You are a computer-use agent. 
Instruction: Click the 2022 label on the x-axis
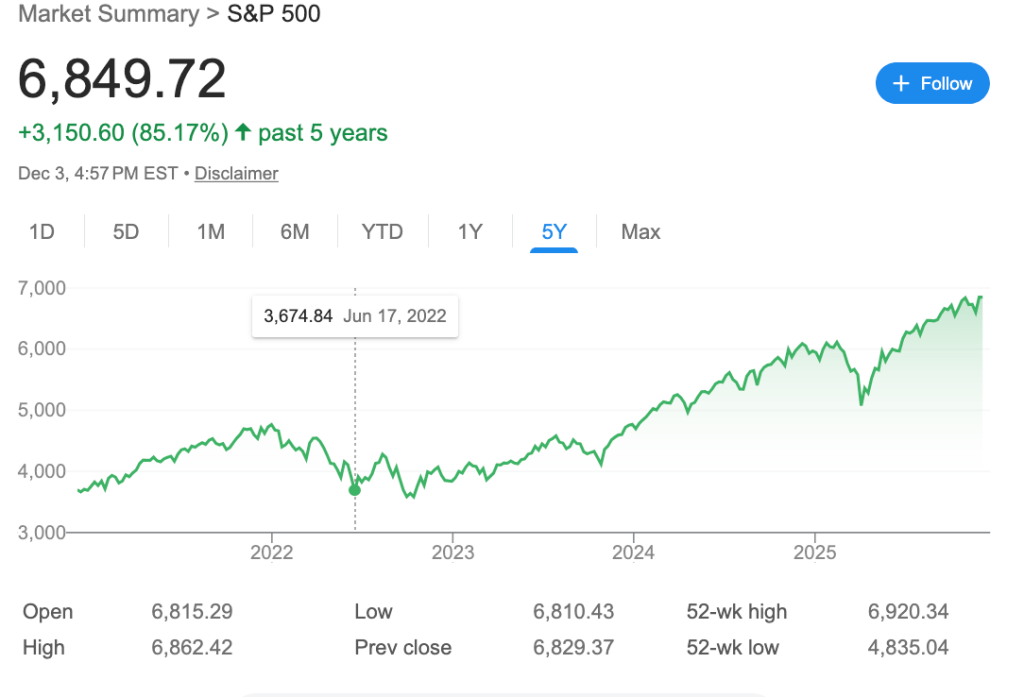(x=272, y=552)
